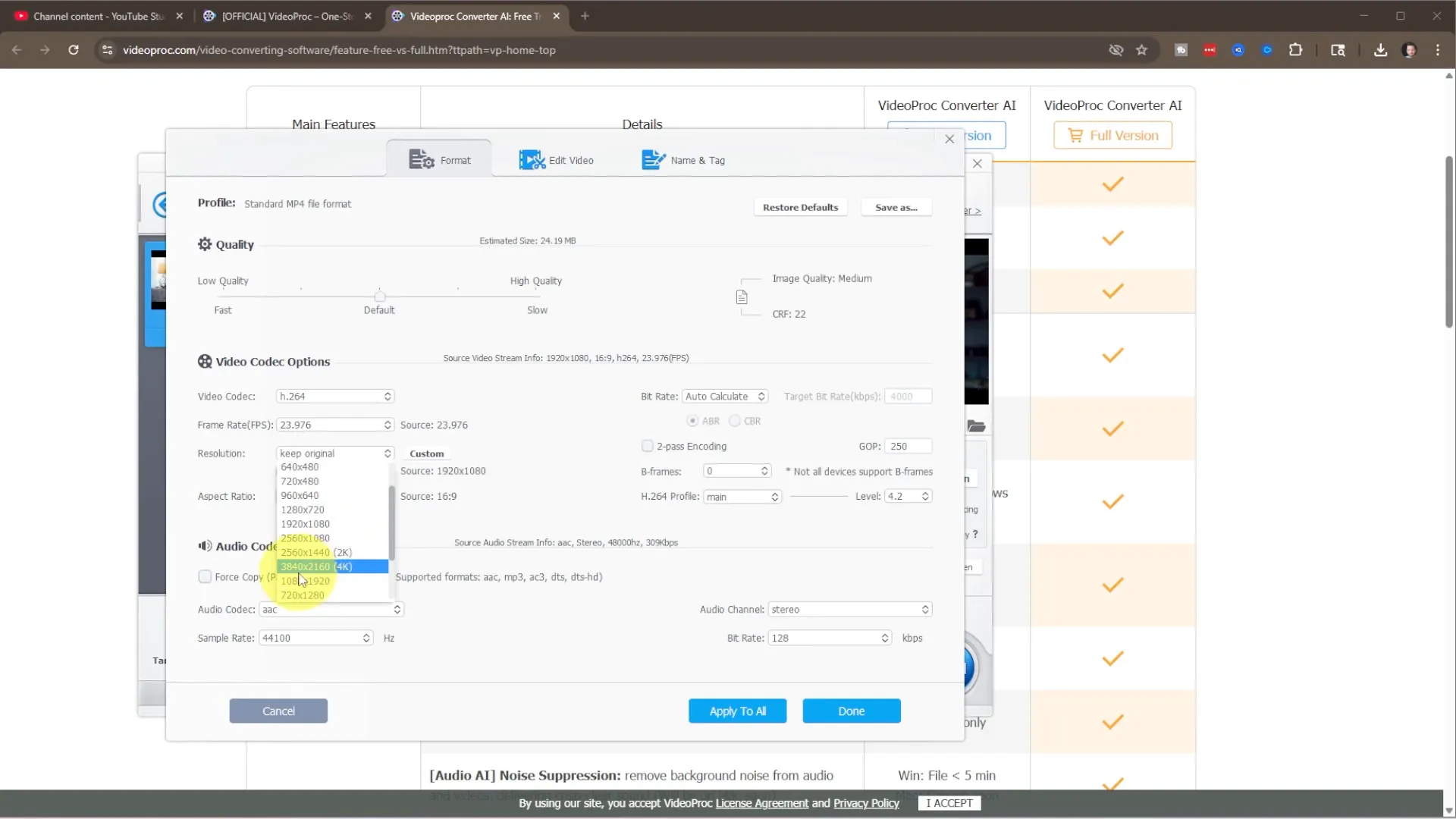Pick 2560x1080 resolution option

pos(332,538)
